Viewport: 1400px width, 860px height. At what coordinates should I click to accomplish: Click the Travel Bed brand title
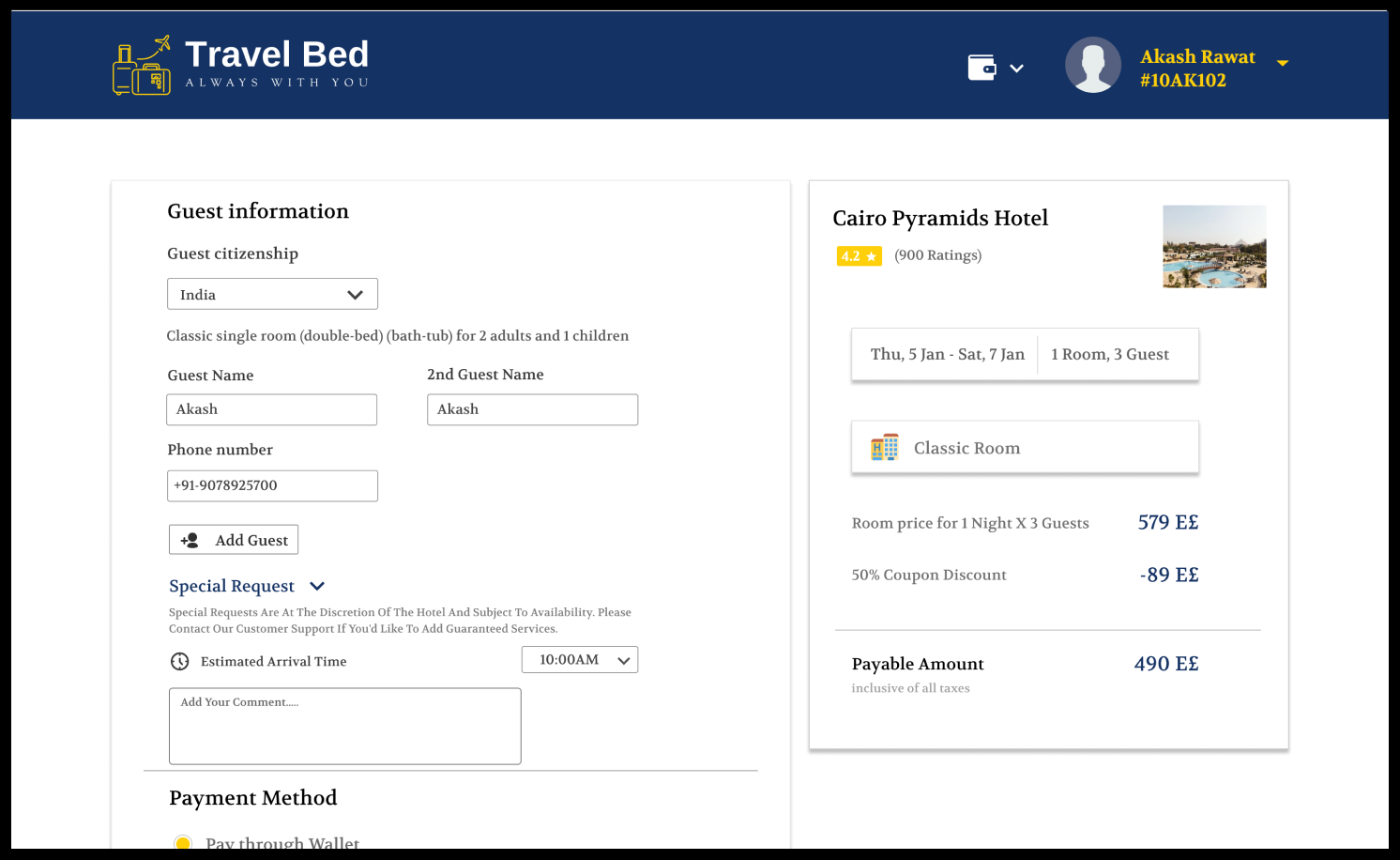[x=277, y=54]
